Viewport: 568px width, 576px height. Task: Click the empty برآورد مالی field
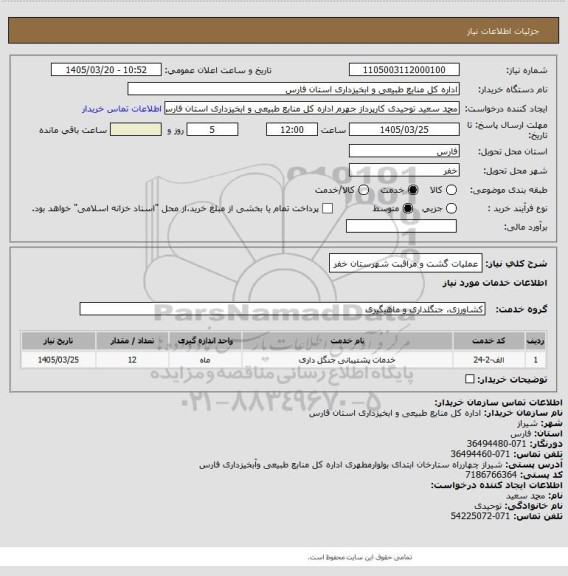401,226
